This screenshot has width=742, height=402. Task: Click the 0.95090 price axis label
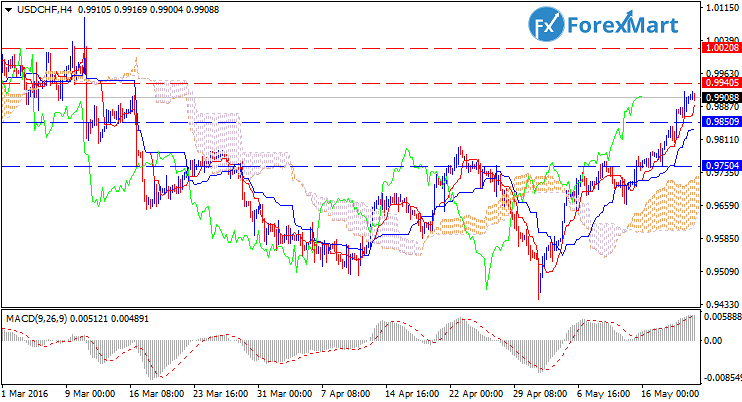[x=721, y=271]
